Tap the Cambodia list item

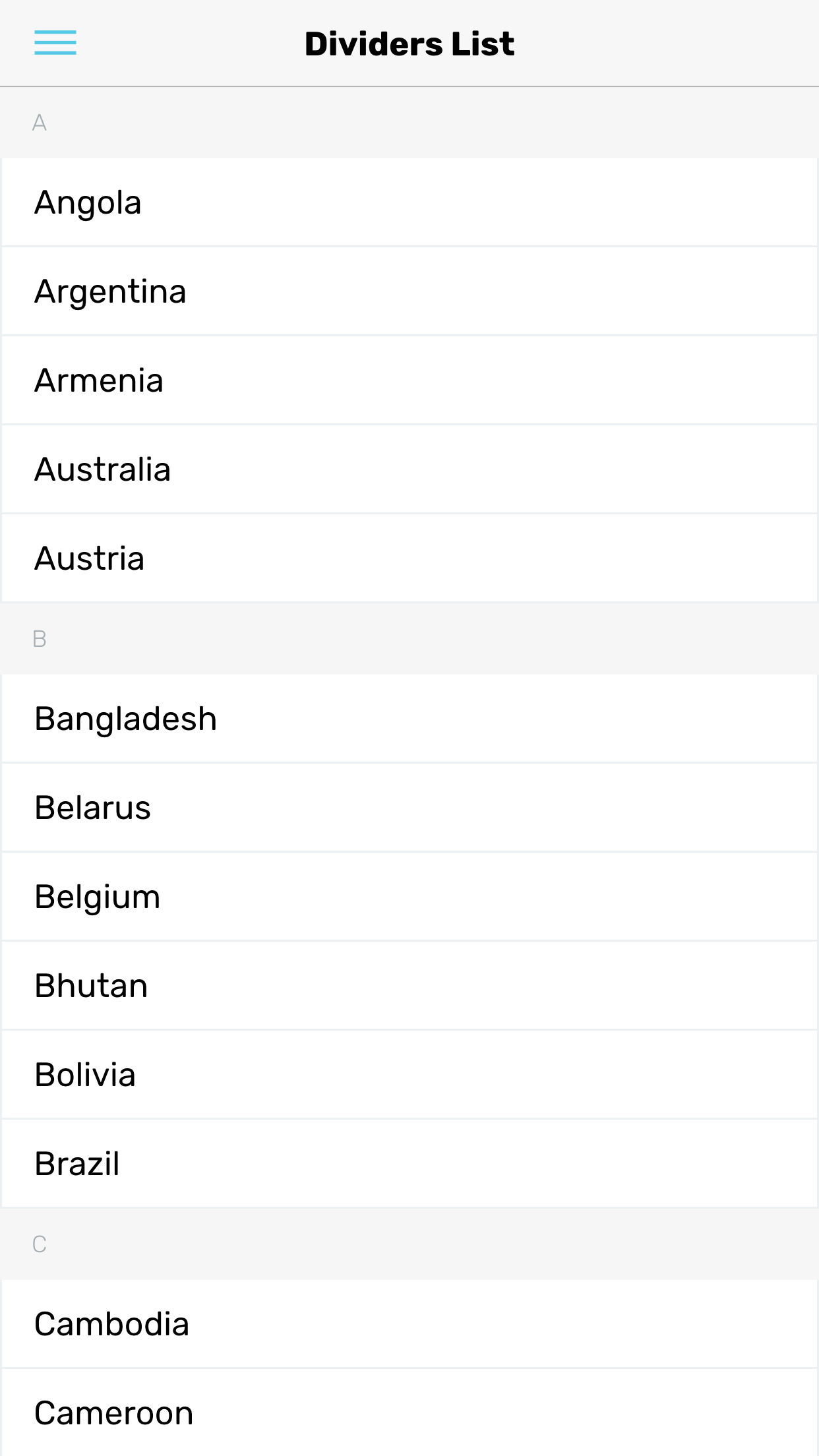point(409,1324)
